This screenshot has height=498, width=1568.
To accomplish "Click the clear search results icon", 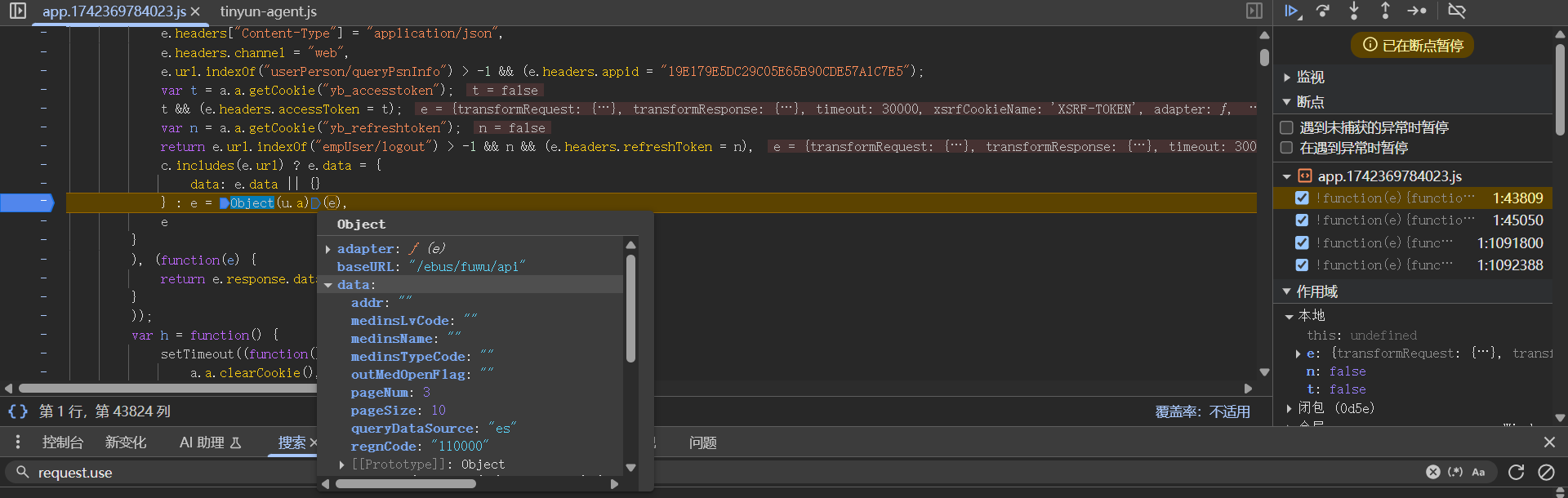I will click(1546, 472).
